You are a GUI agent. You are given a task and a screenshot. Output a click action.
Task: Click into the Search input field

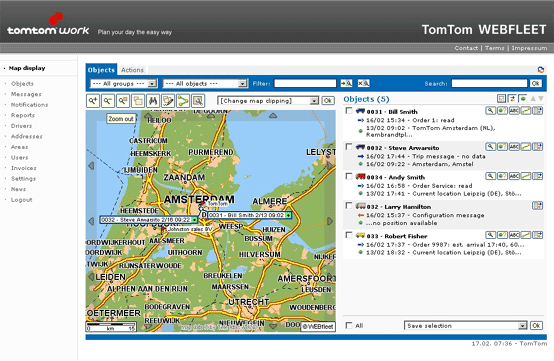point(489,83)
